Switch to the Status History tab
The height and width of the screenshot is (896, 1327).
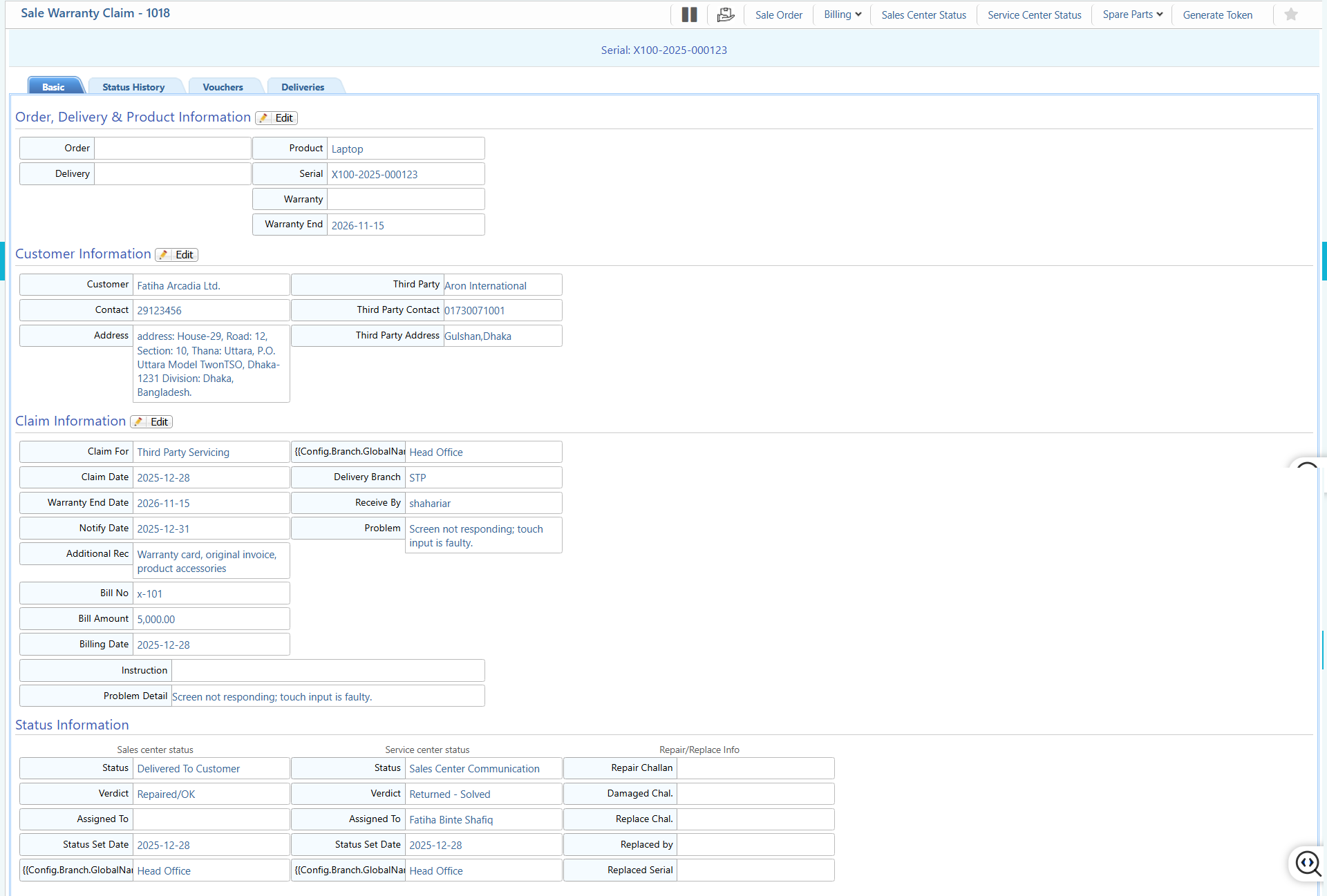point(133,87)
